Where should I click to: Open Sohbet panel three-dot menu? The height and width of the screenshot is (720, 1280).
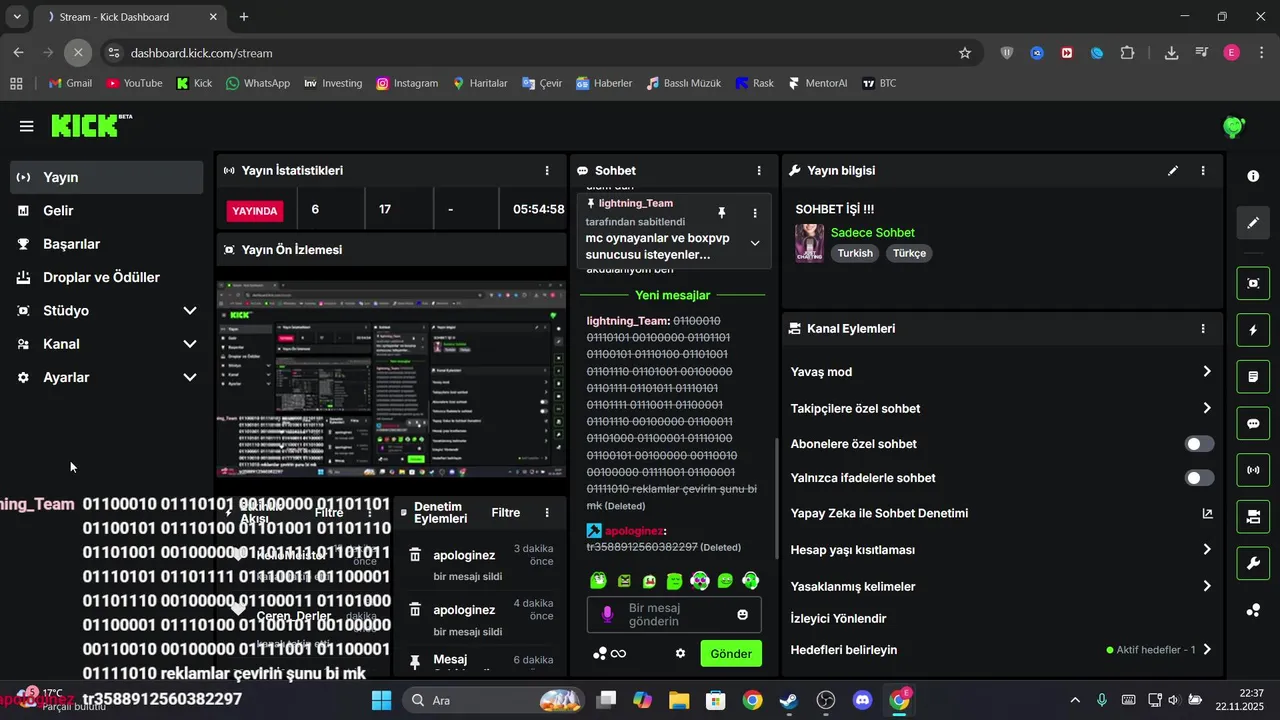(x=759, y=171)
